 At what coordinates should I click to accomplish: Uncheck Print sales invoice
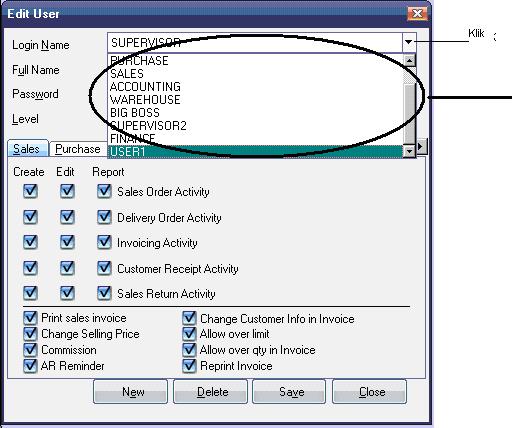pyautogui.click(x=30, y=318)
